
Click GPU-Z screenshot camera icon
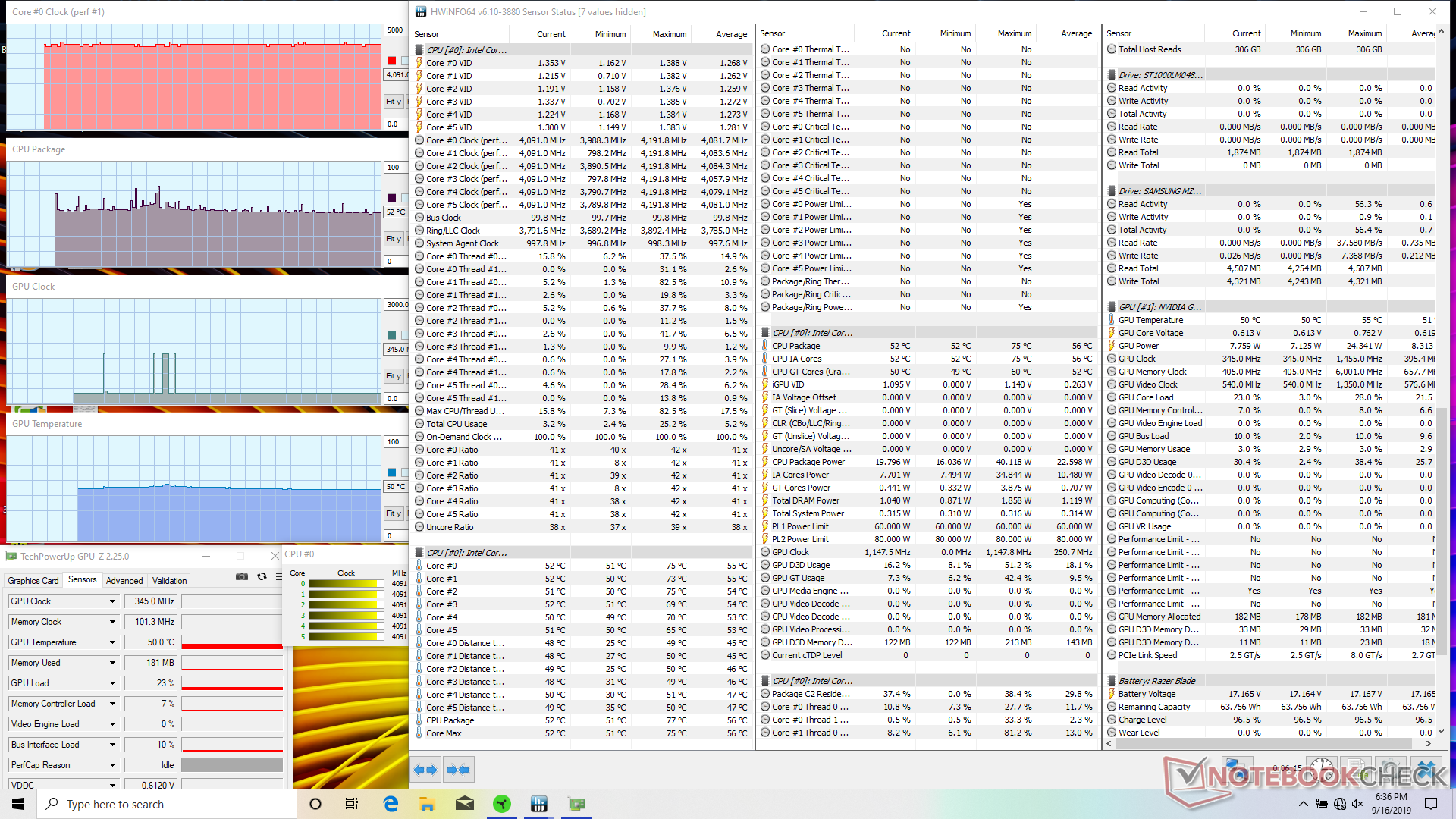point(242,577)
